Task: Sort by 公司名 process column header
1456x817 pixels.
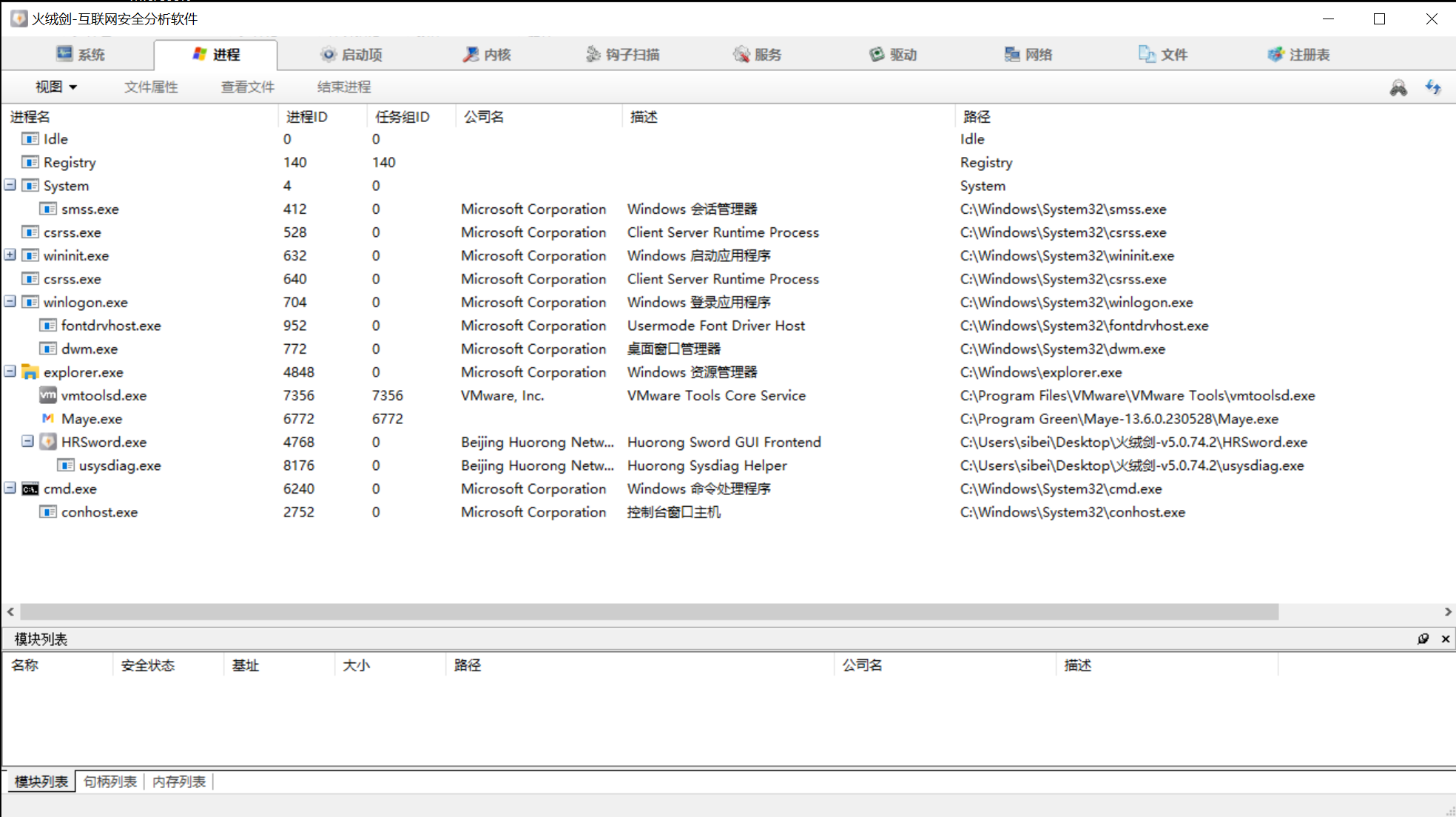Action: coord(539,116)
